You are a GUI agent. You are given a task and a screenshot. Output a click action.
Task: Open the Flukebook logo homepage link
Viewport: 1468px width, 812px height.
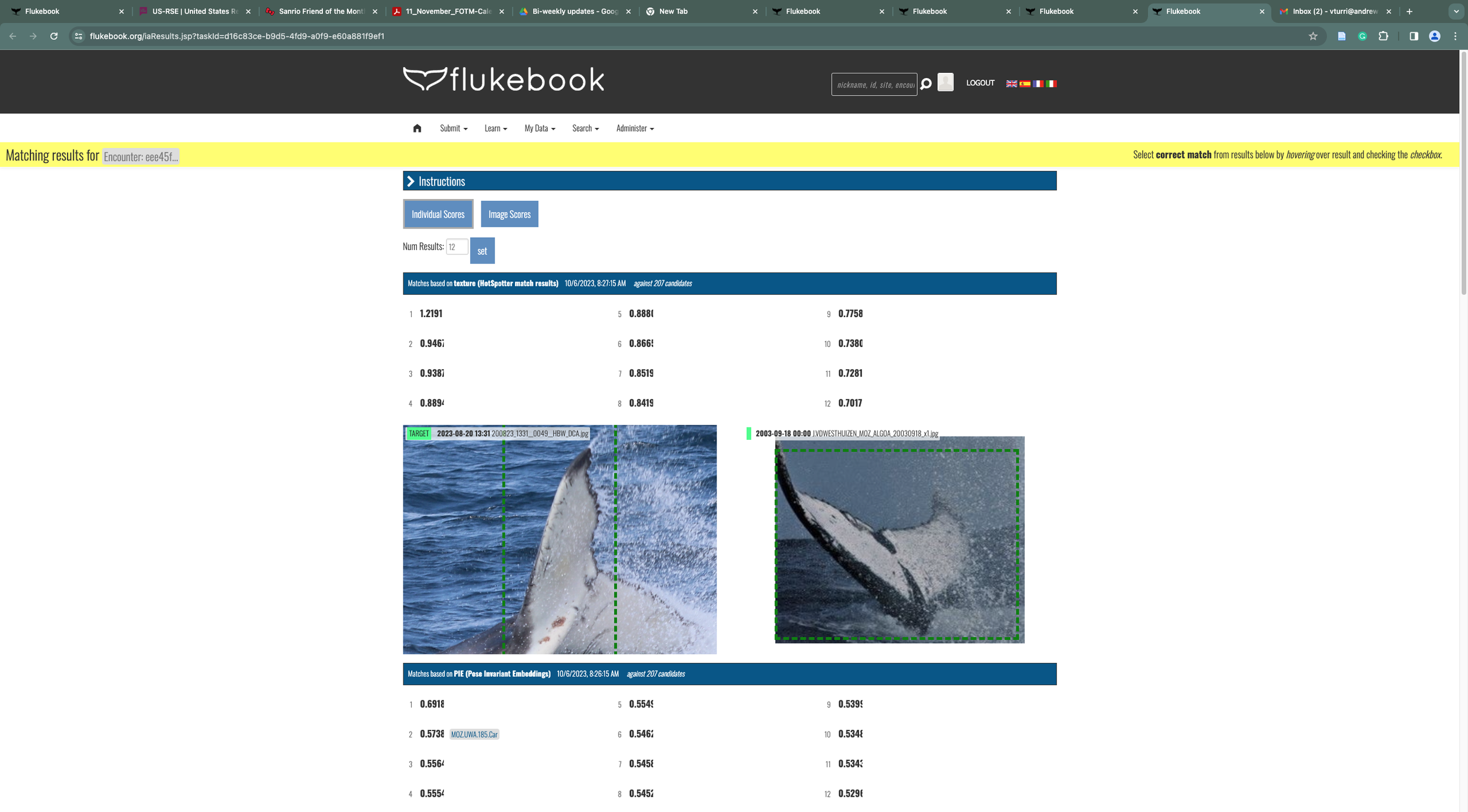[503, 80]
